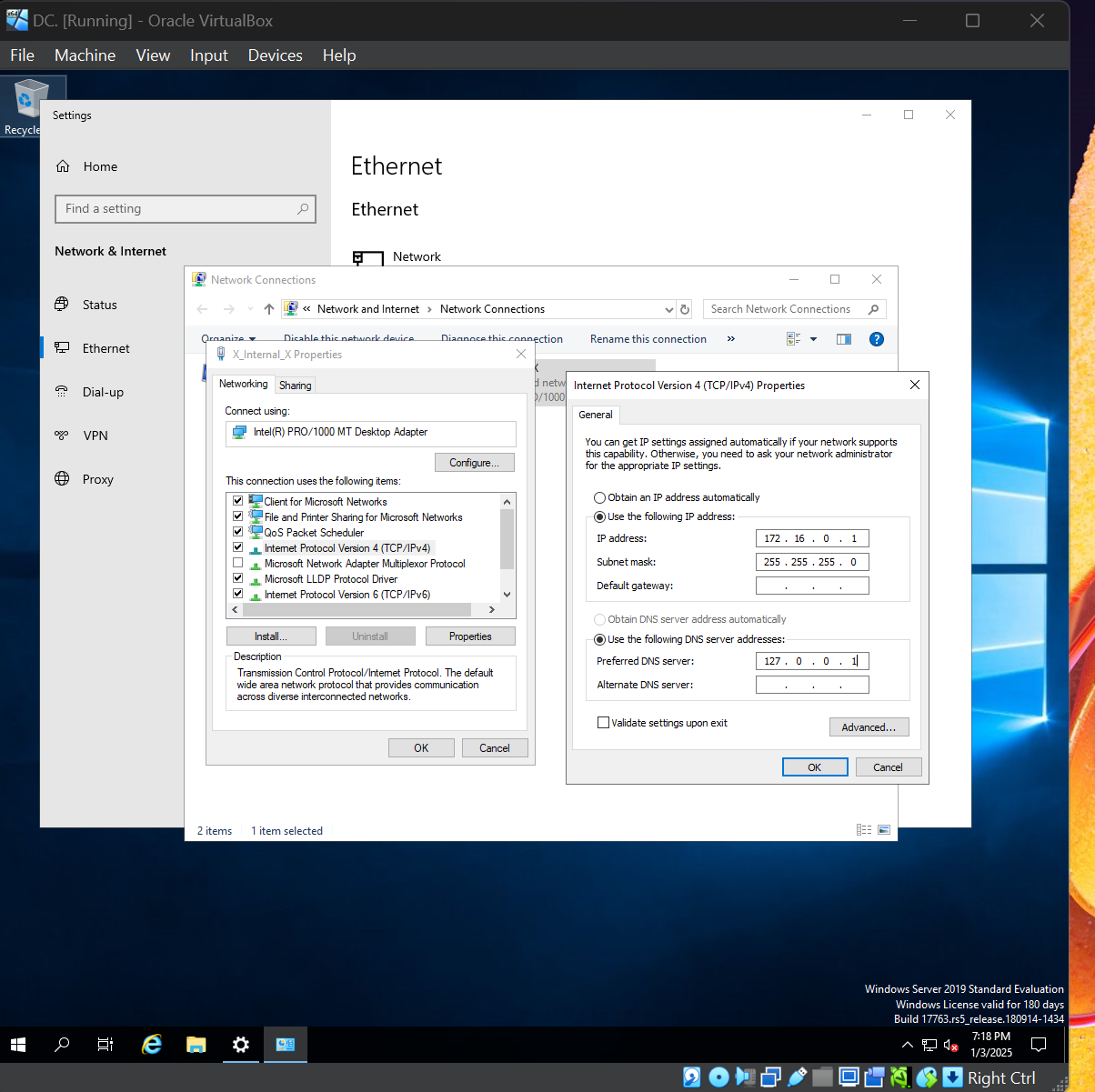Click VirtualBox recording status icon

(874, 1077)
